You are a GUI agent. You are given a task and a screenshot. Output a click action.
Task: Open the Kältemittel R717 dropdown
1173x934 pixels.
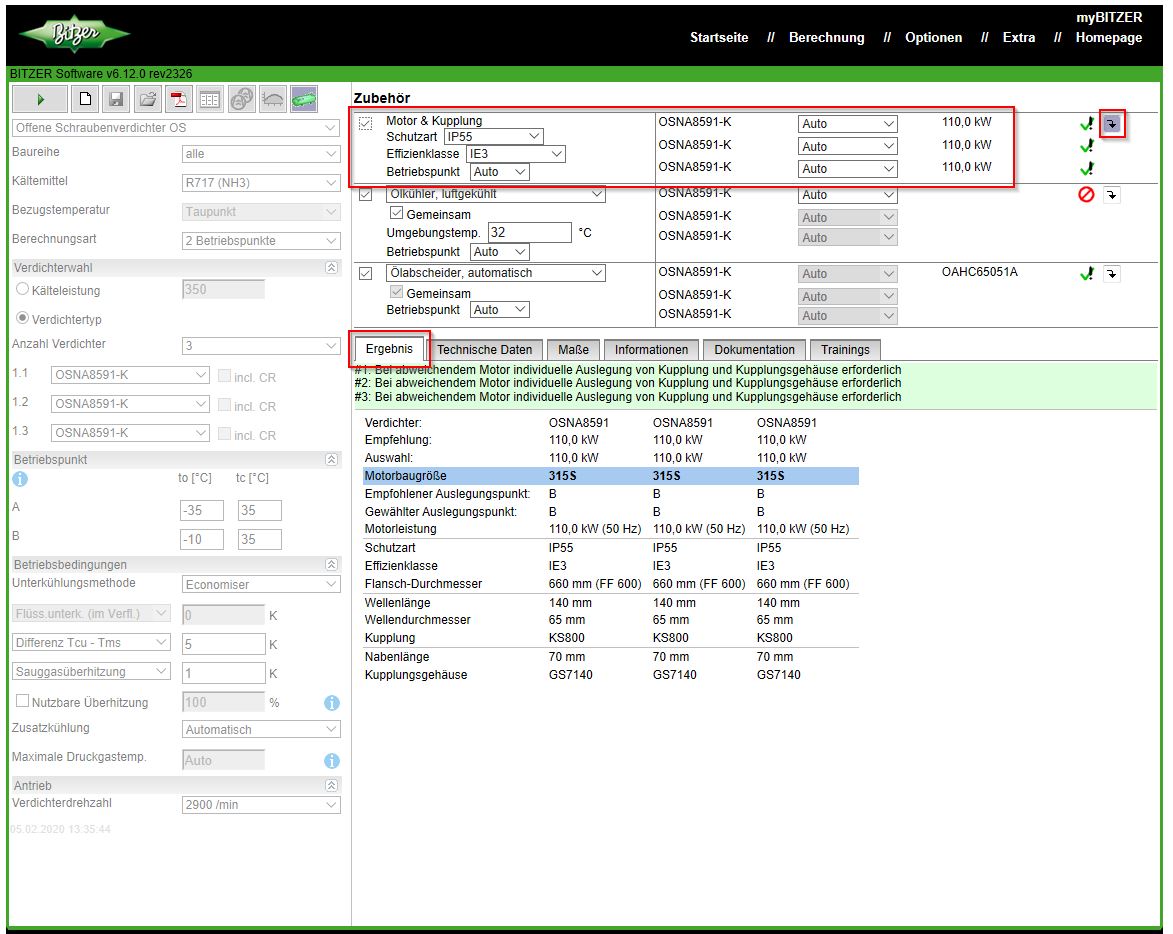(x=261, y=183)
